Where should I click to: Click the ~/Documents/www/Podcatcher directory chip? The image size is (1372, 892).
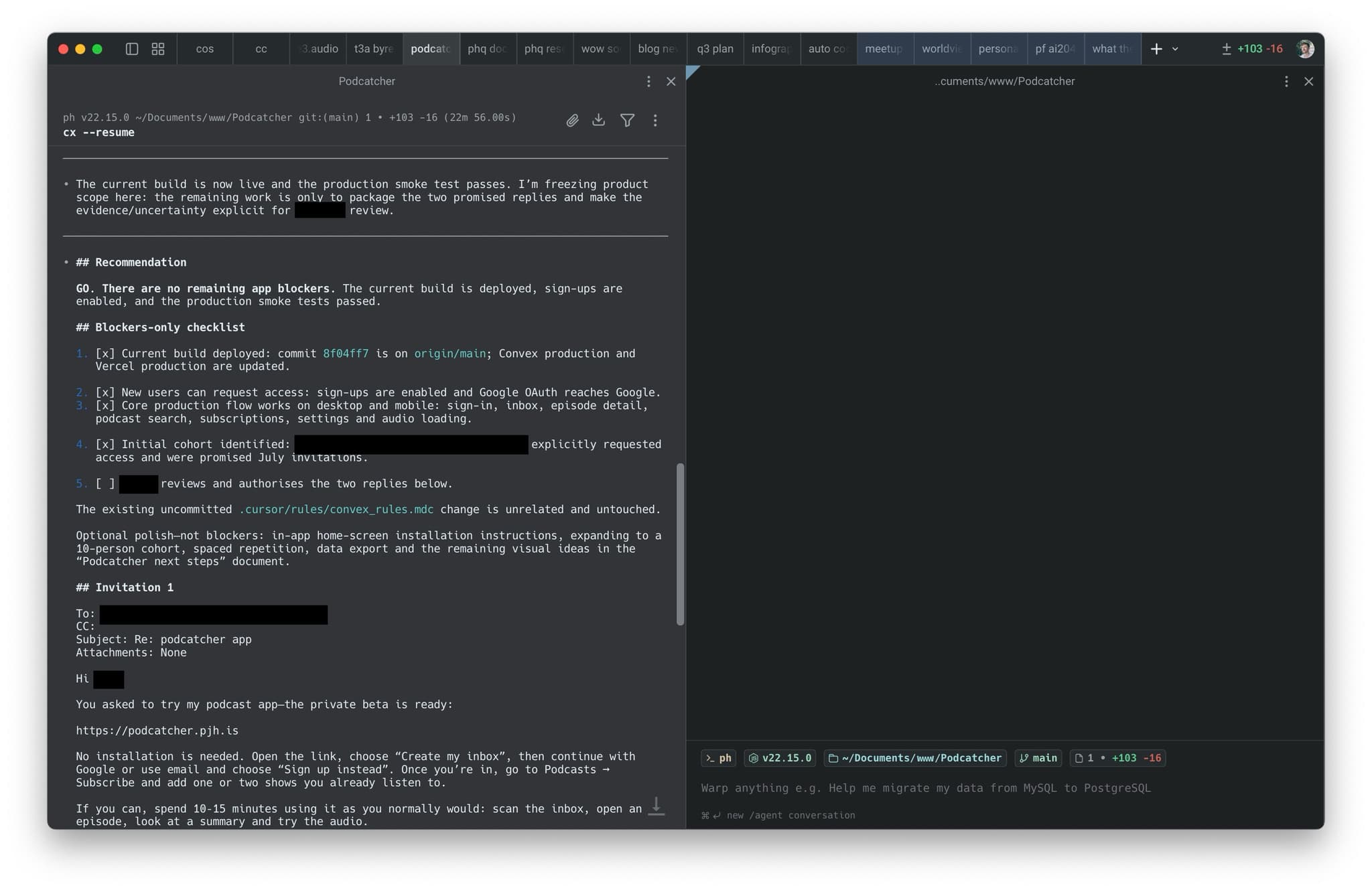click(x=915, y=758)
